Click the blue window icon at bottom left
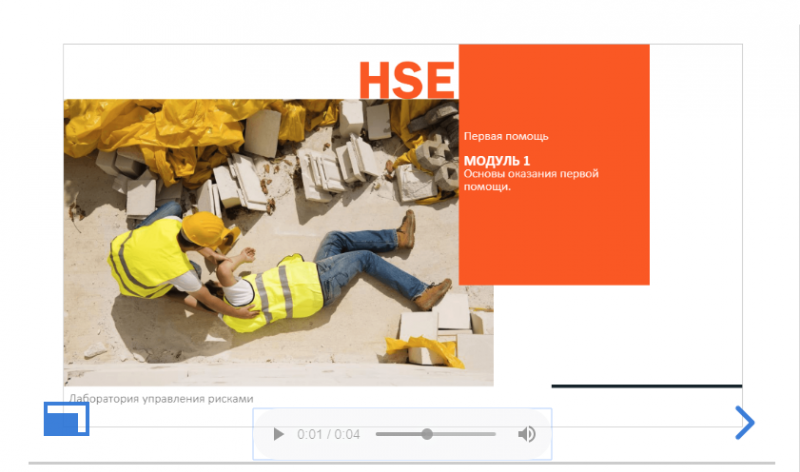This screenshot has width=800, height=472. click(67, 419)
